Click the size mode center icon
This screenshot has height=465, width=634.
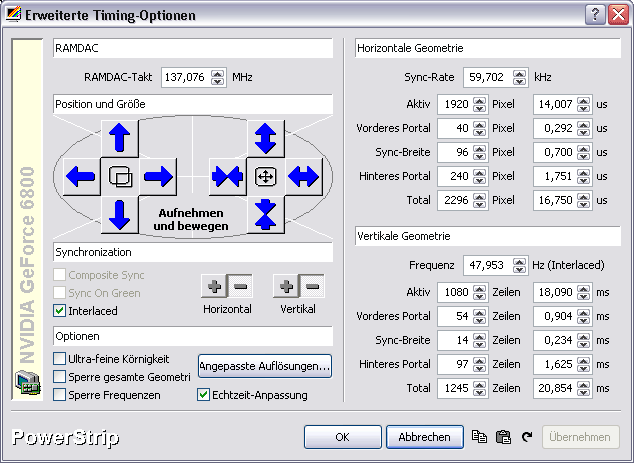266,177
